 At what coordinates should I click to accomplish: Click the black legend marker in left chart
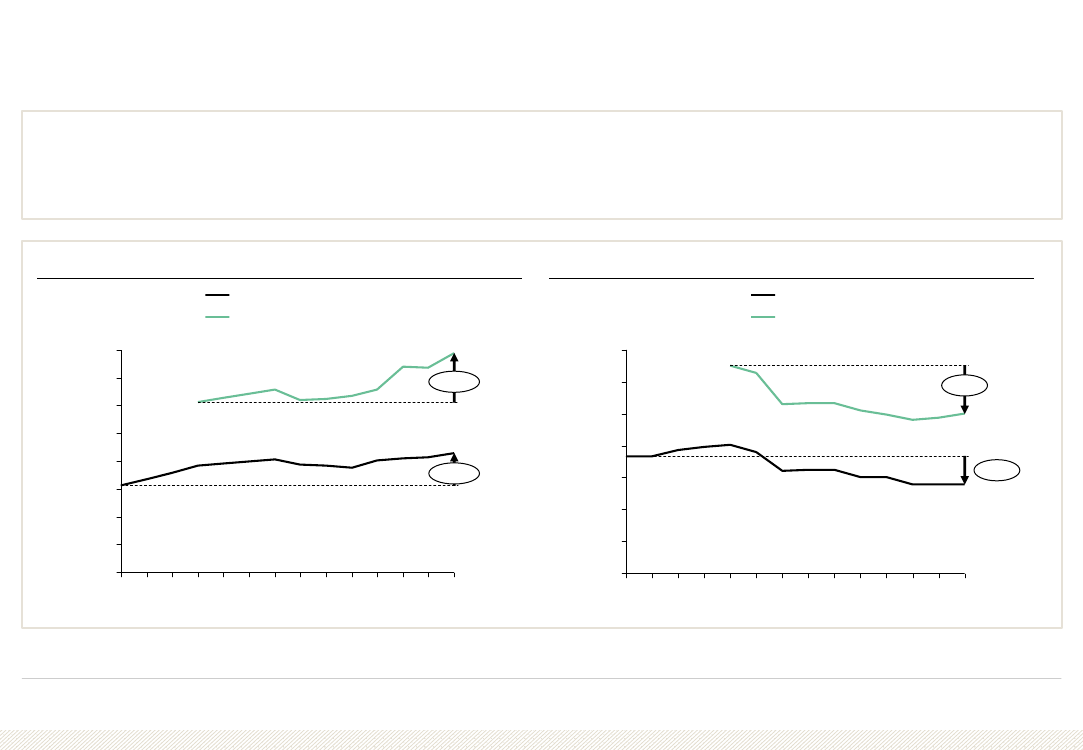pyautogui.click(x=218, y=295)
